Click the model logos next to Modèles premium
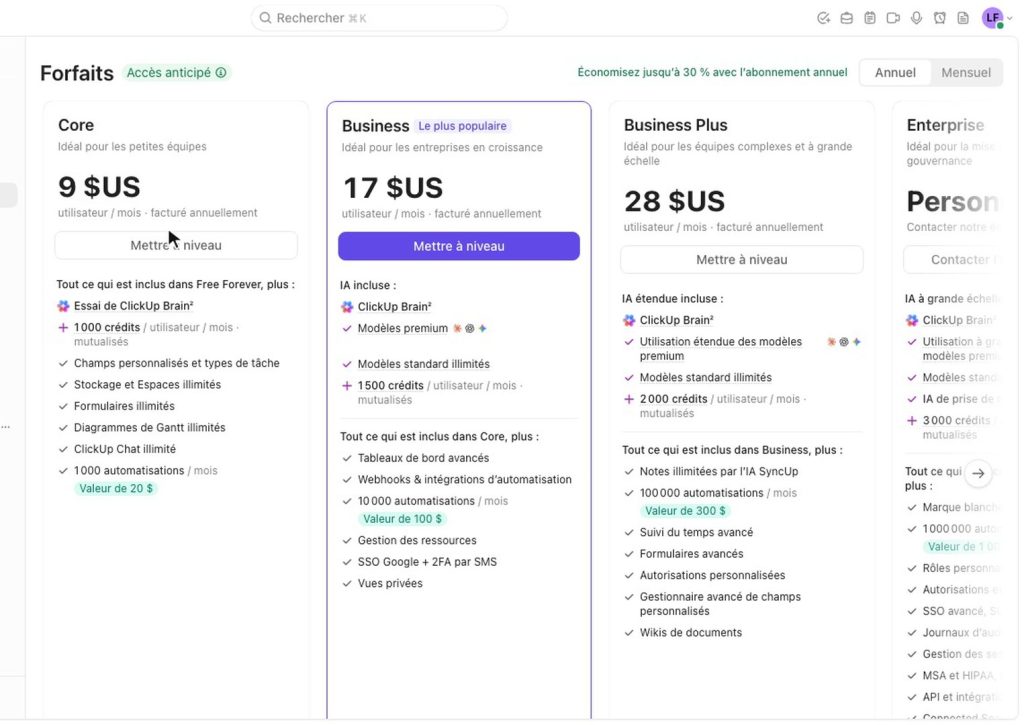 [470, 329]
